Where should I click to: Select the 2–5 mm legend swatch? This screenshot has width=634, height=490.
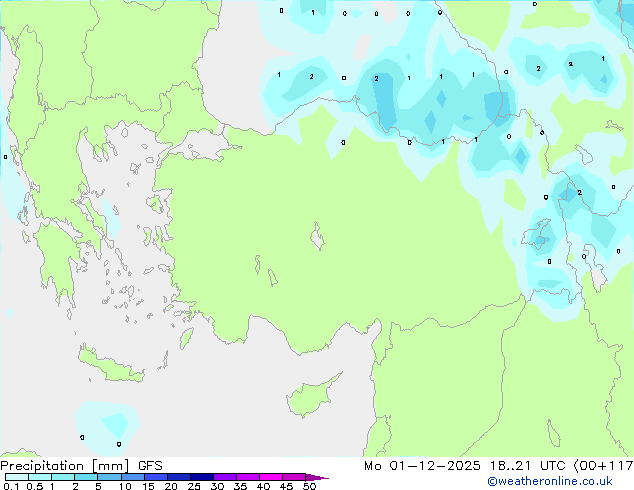pyautogui.click(x=86, y=477)
